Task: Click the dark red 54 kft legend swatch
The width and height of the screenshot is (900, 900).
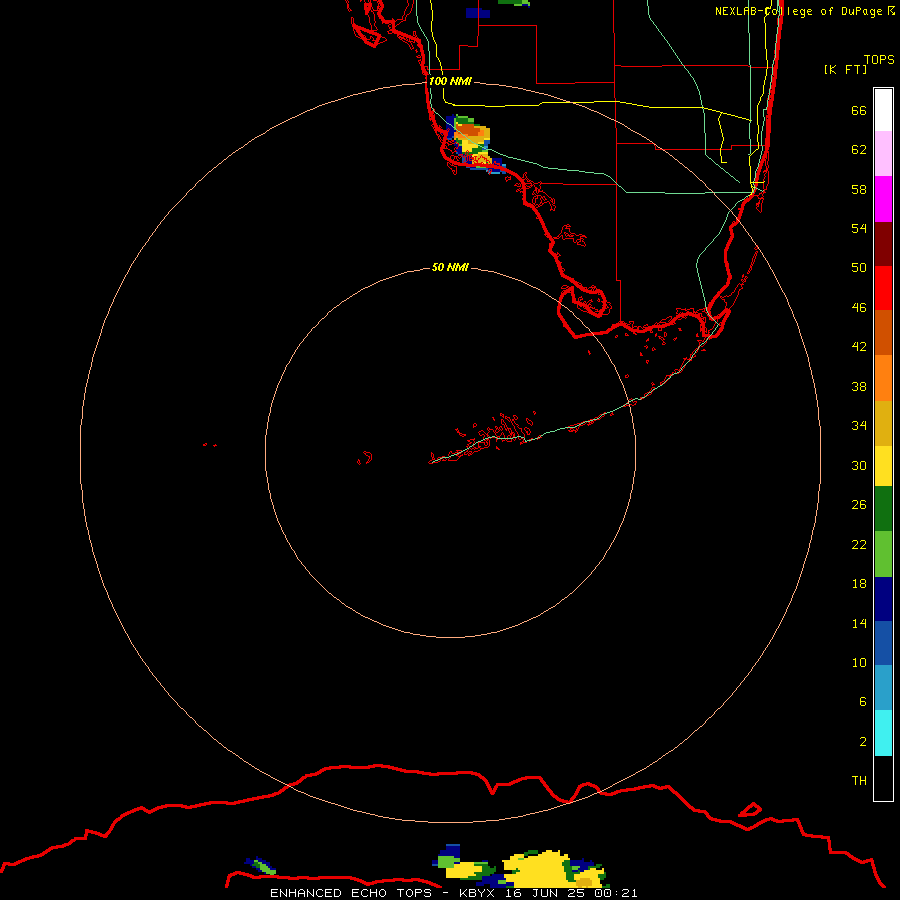Action: pyautogui.click(x=883, y=243)
